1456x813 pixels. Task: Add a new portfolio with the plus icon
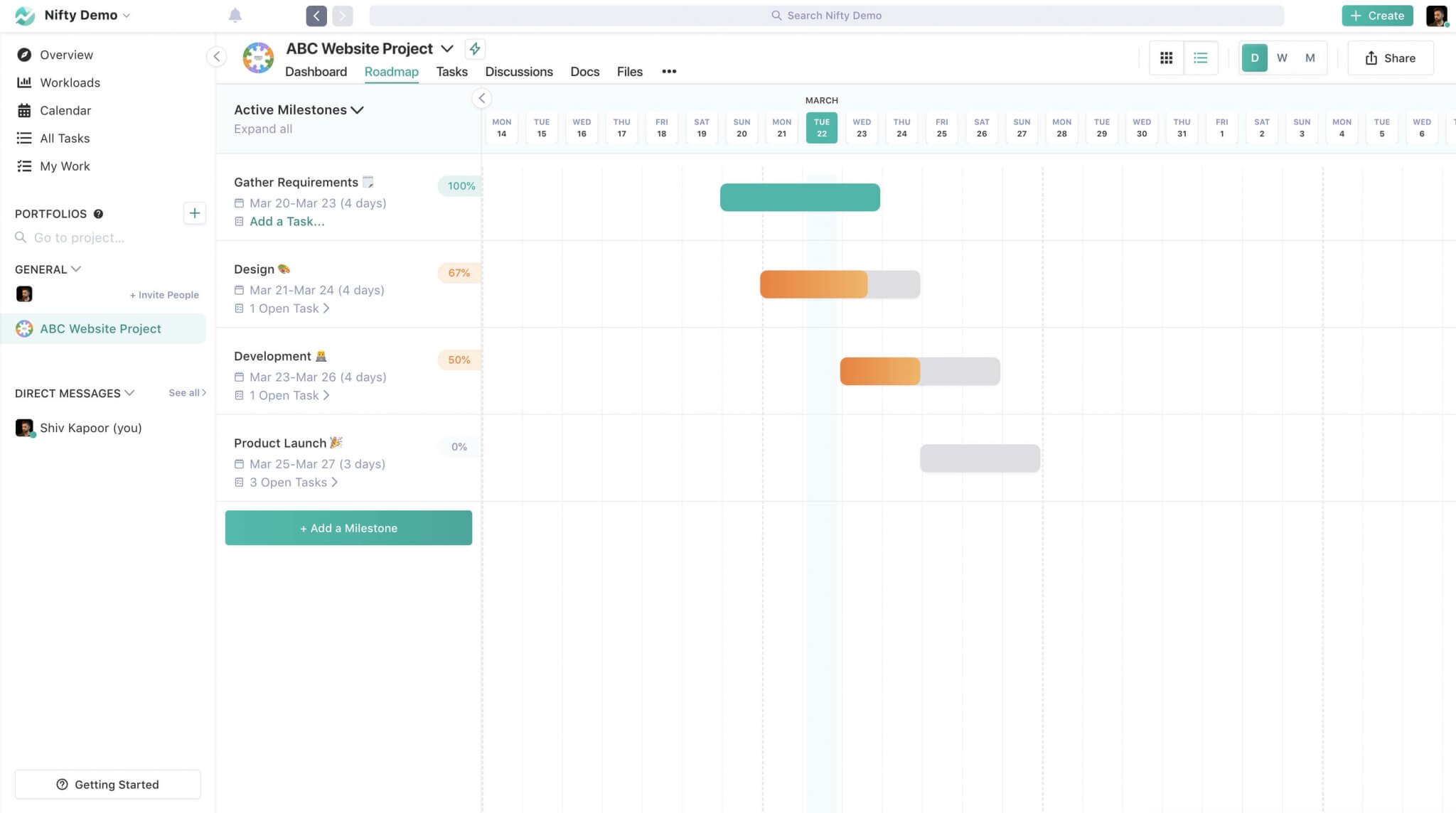tap(195, 212)
